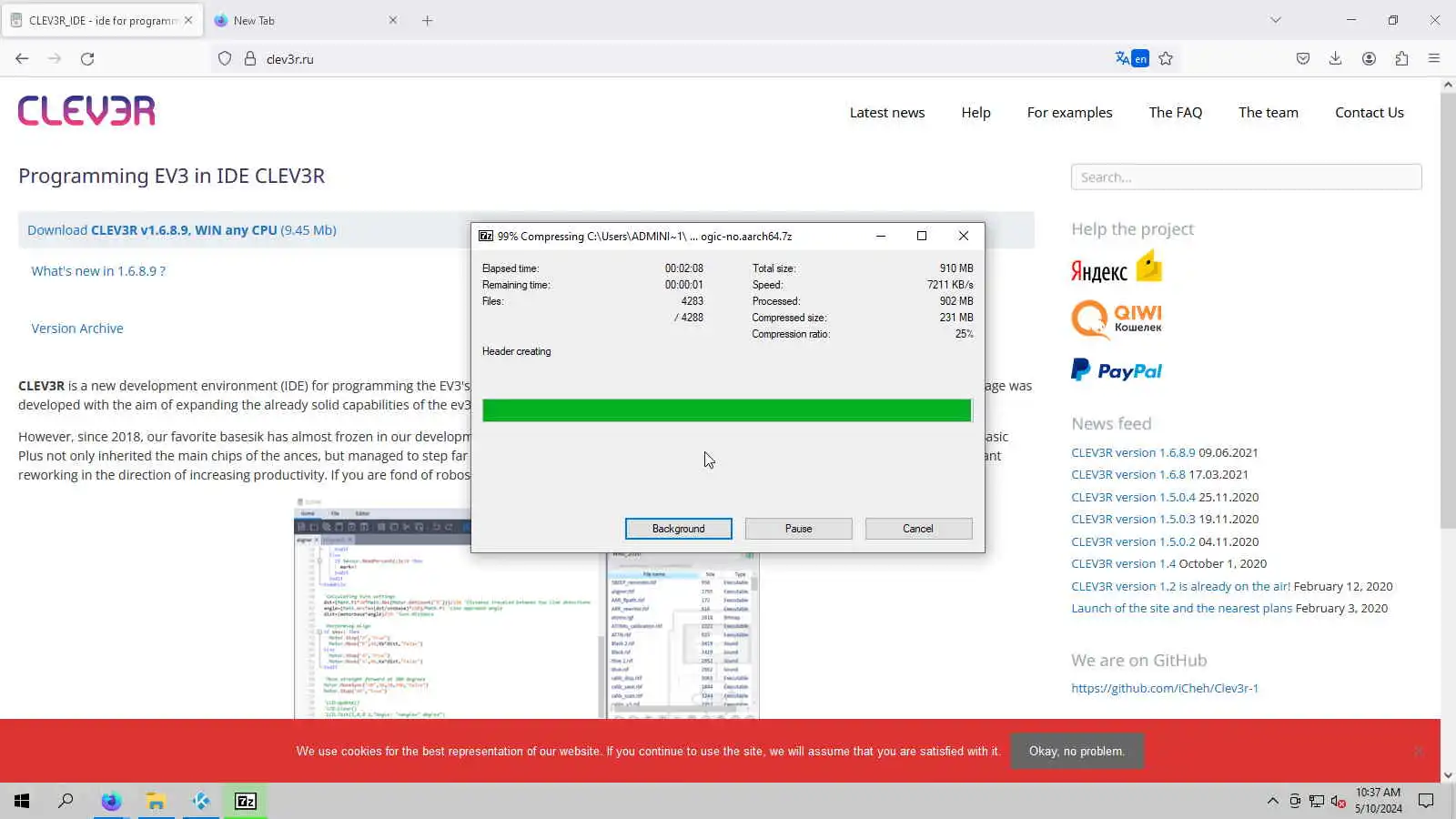This screenshot has width=1456, height=819.
Task: Close the CLEV3R_IDE tab
Action: tap(188, 20)
